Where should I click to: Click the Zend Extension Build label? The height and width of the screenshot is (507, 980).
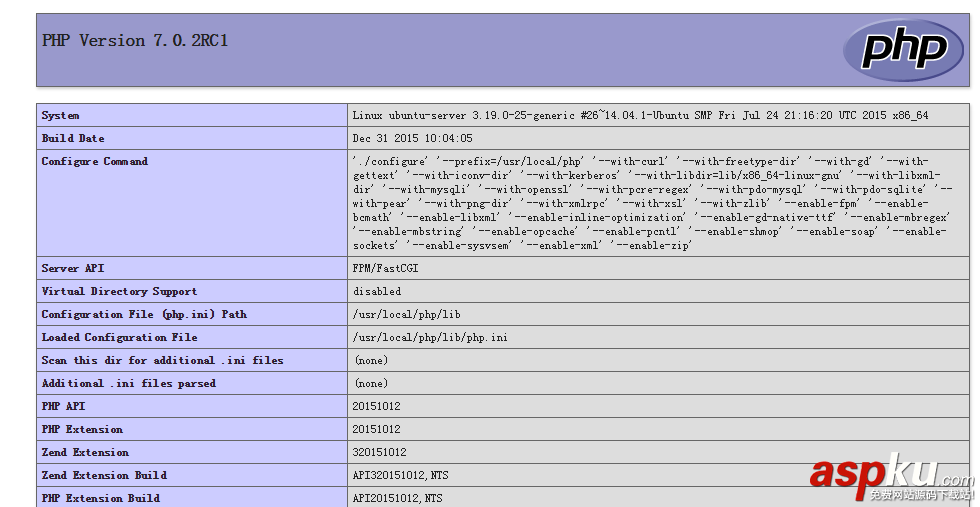point(104,476)
